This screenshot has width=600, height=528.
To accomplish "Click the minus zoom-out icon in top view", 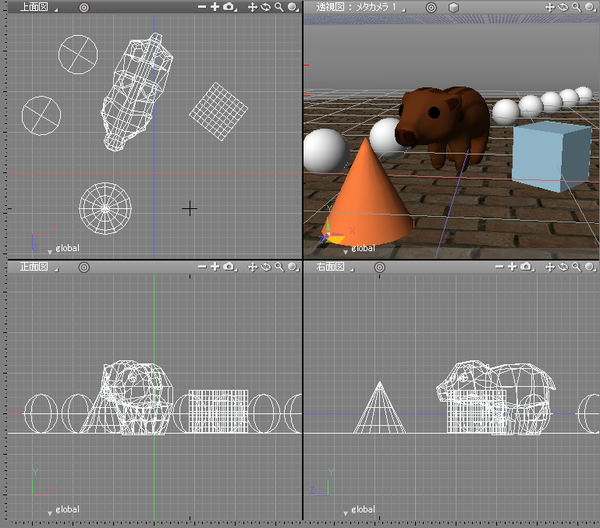I will [x=201, y=6].
